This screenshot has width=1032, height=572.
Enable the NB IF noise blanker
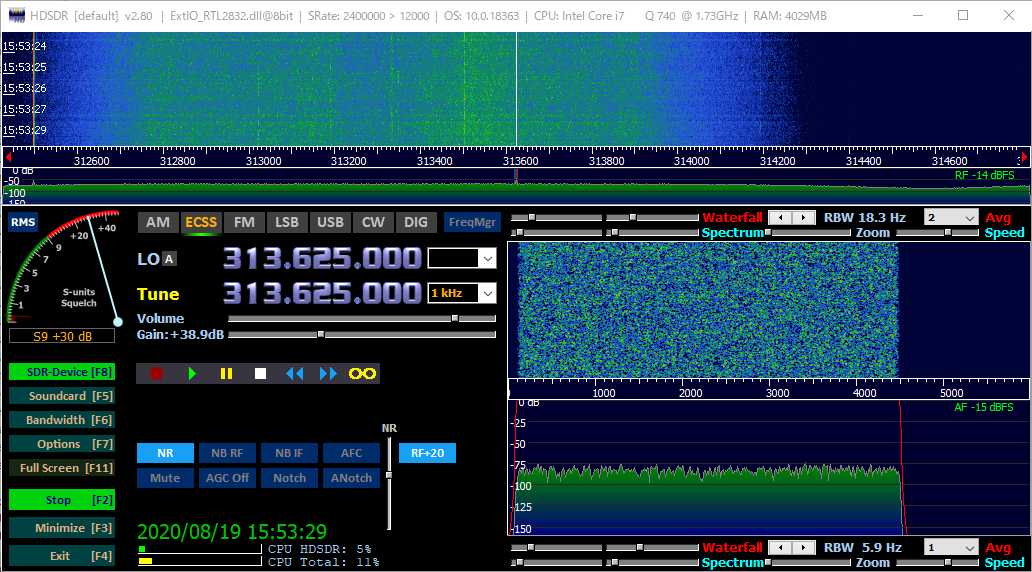click(x=289, y=453)
